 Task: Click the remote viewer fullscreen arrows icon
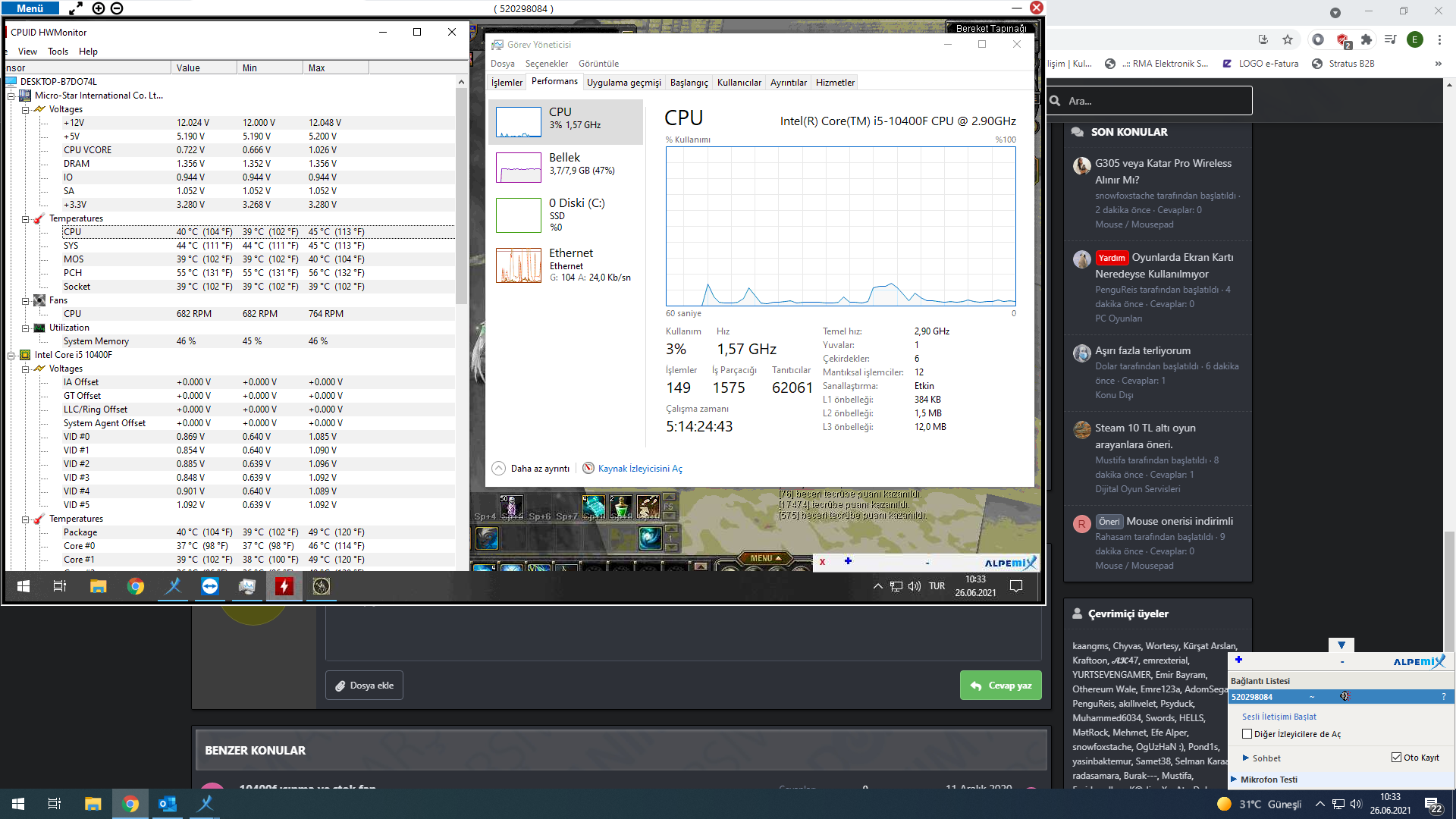(x=76, y=8)
